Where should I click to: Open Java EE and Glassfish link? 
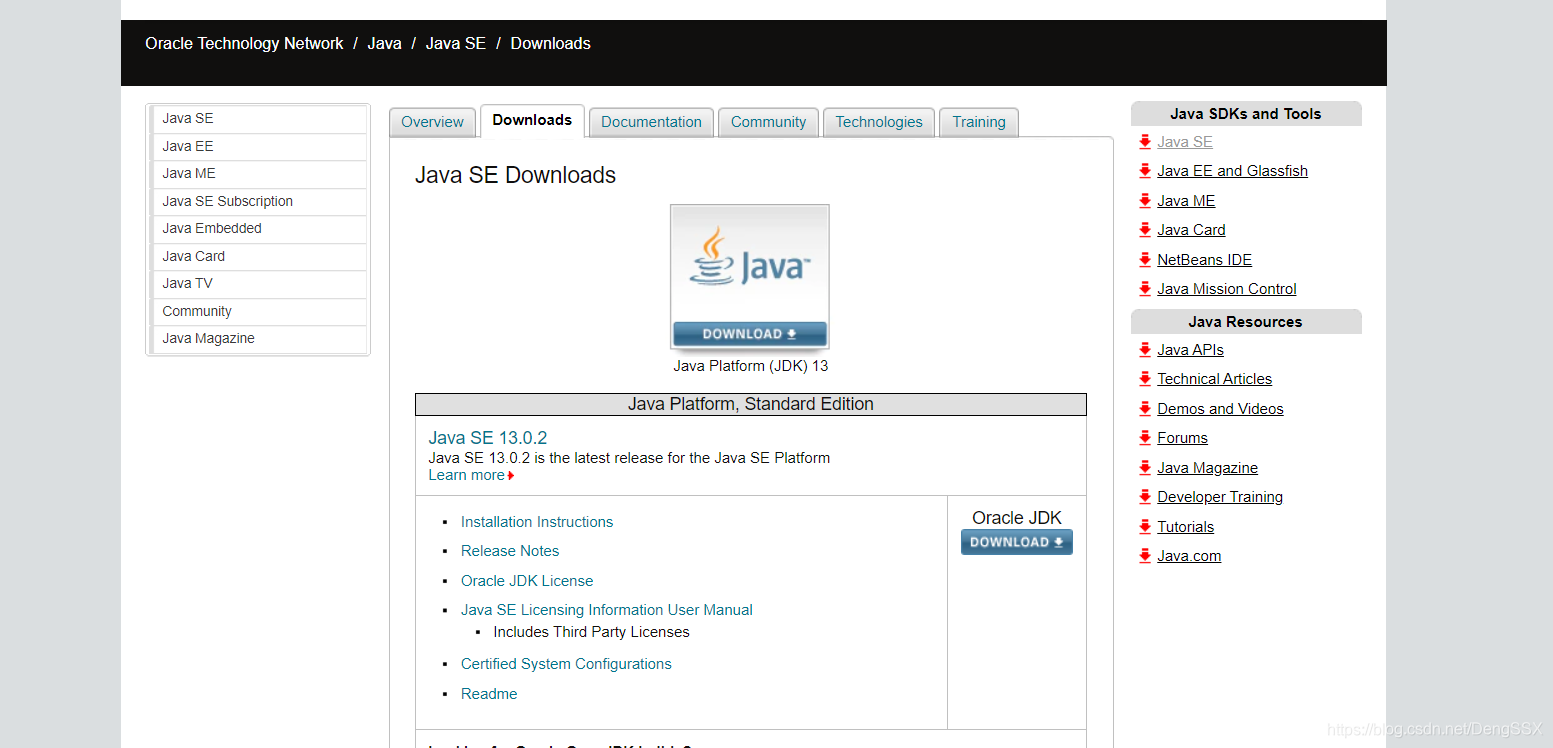pos(1233,171)
